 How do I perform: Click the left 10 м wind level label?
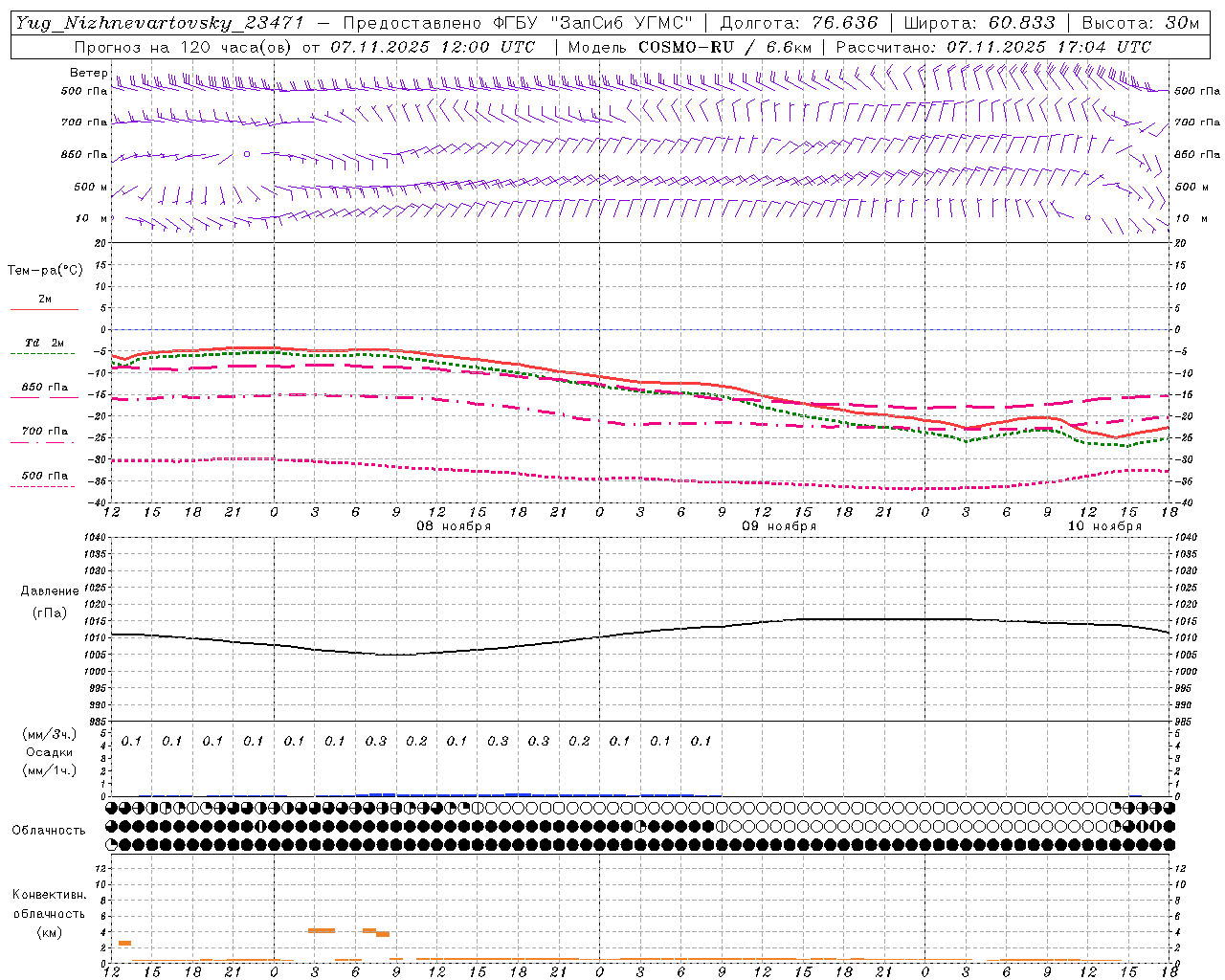pyautogui.click(x=91, y=218)
